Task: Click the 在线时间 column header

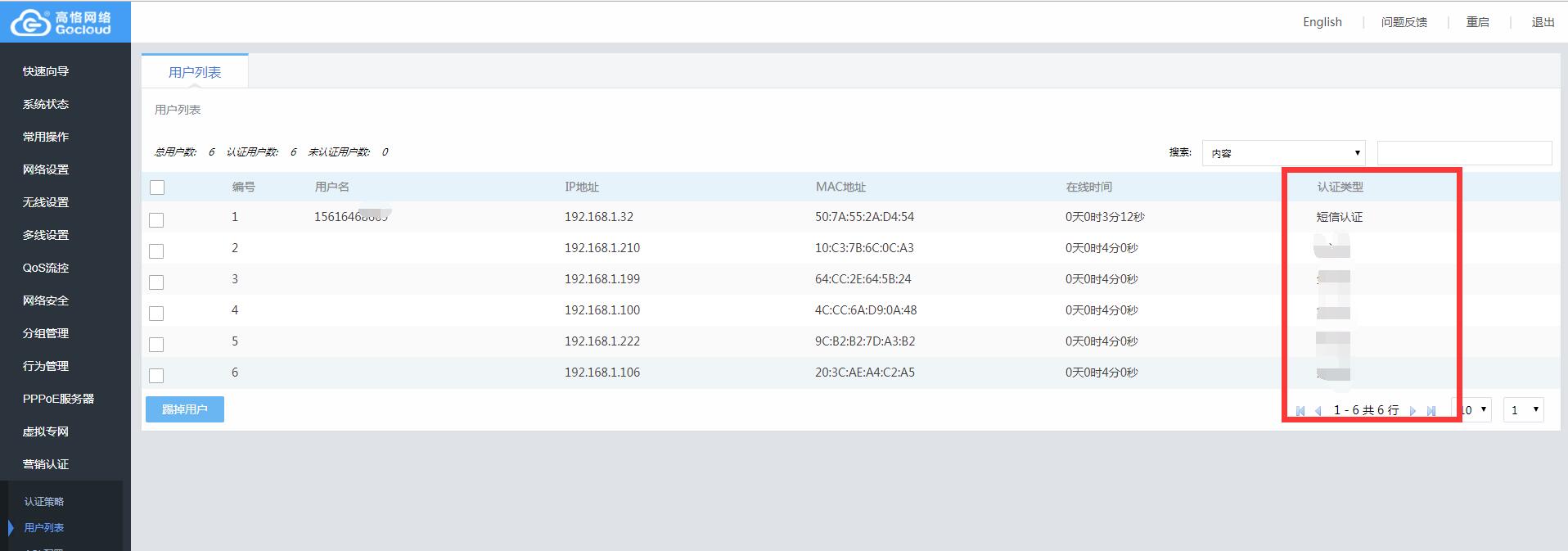Action: coord(1089,187)
